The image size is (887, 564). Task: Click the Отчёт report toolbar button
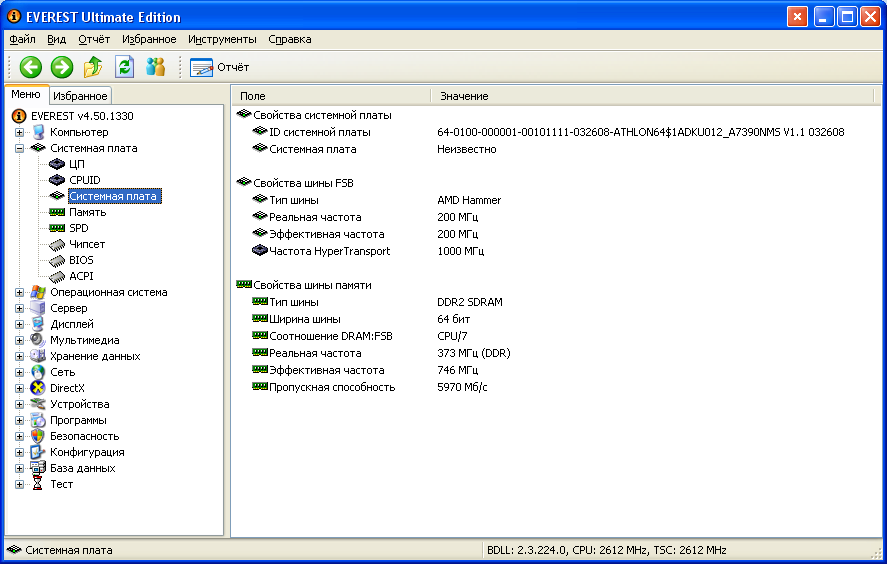219,67
